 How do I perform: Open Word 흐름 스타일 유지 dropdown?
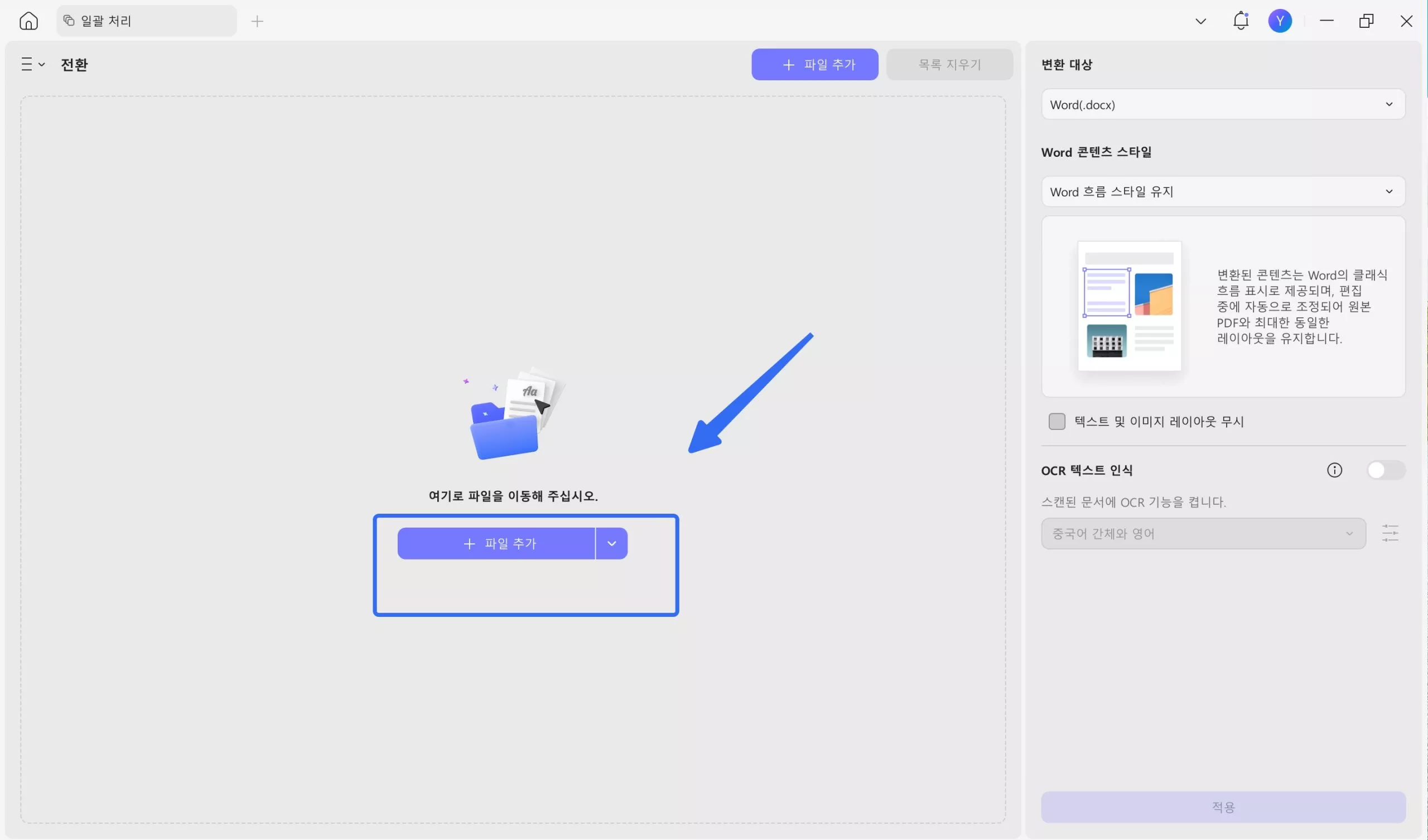coord(1223,191)
